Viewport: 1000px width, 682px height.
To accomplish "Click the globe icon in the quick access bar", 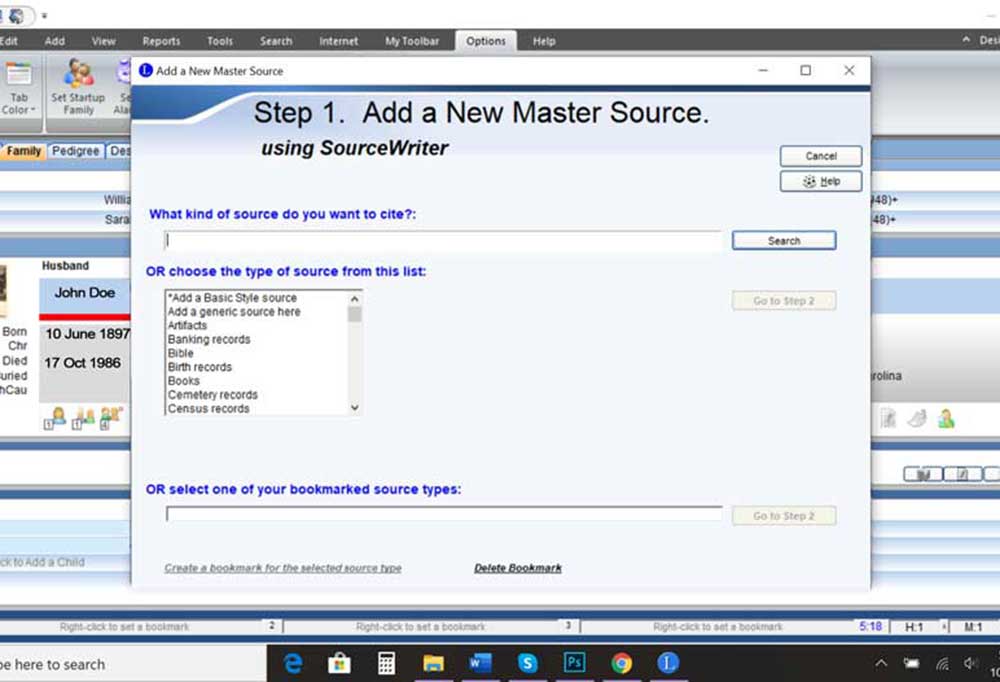I will pyautogui.click(x=17, y=15).
